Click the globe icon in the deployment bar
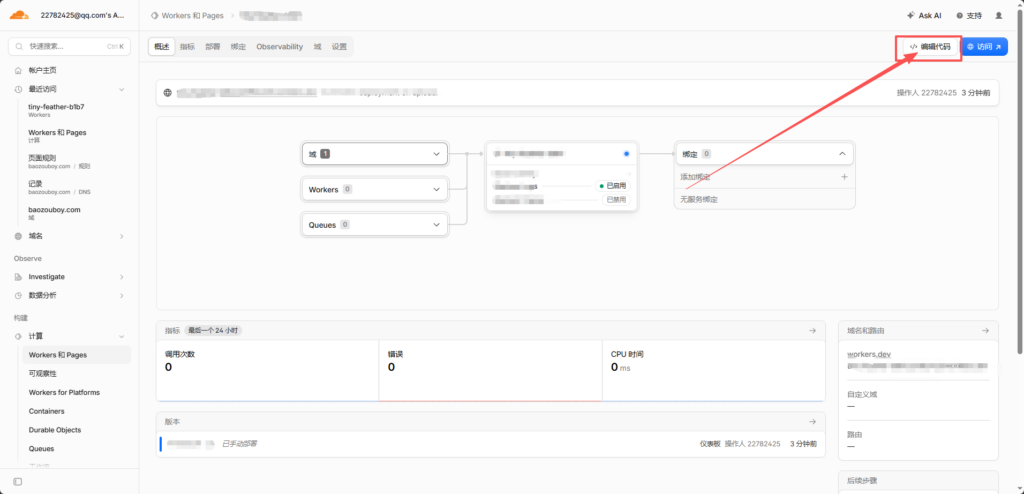 point(168,93)
